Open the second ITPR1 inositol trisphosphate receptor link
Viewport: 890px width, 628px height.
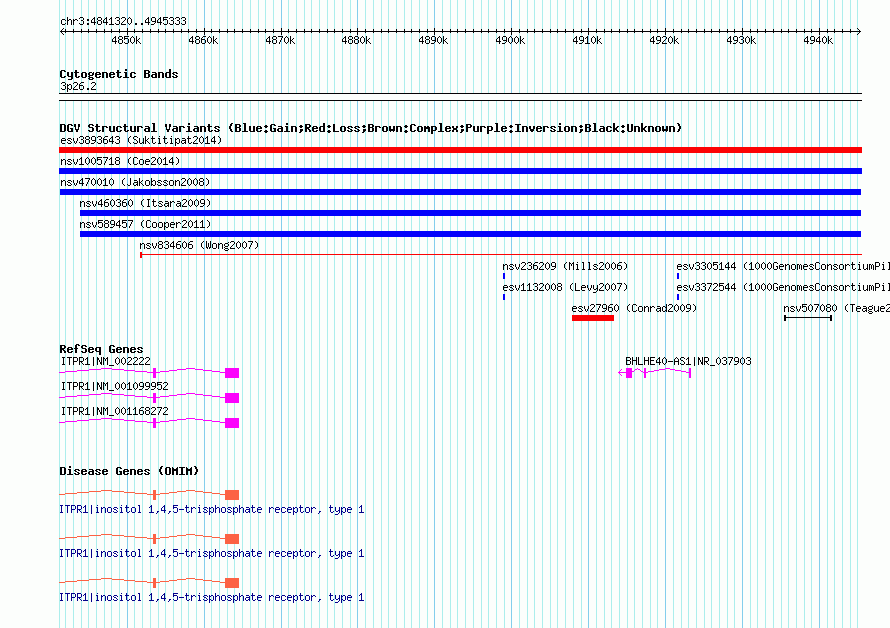(x=212, y=553)
